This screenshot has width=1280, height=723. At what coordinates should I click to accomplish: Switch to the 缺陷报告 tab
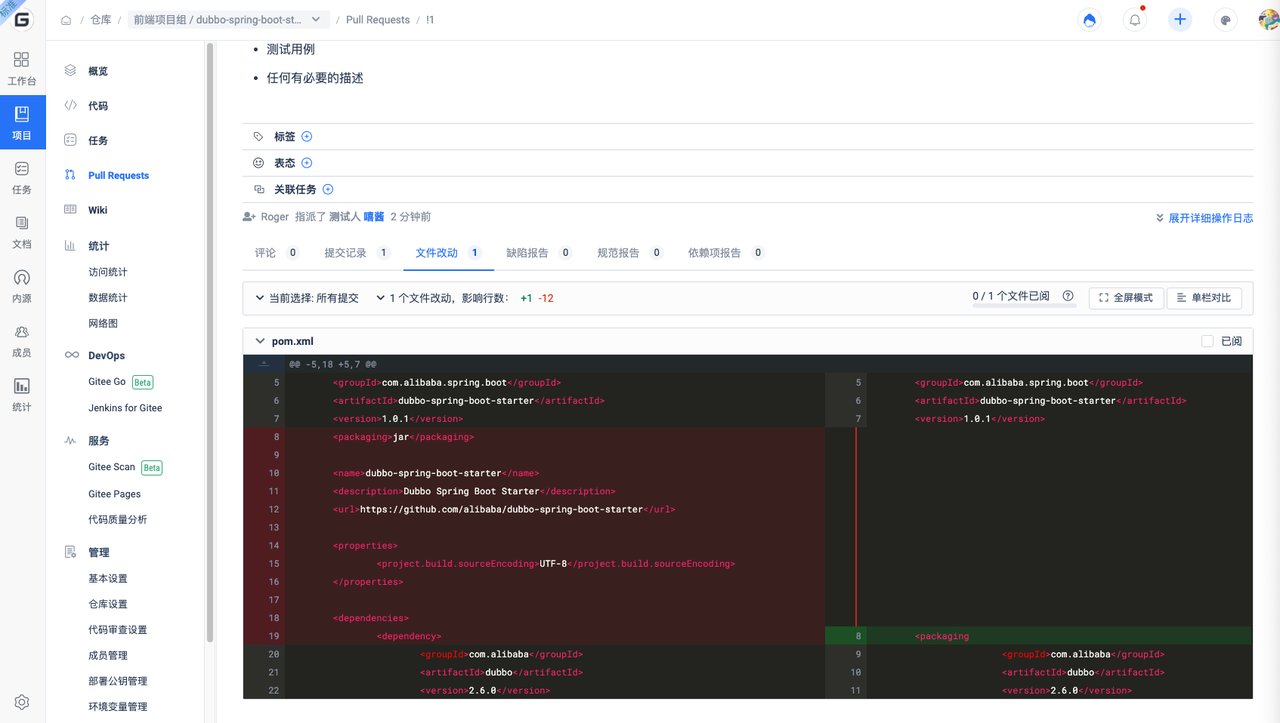click(539, 253)
